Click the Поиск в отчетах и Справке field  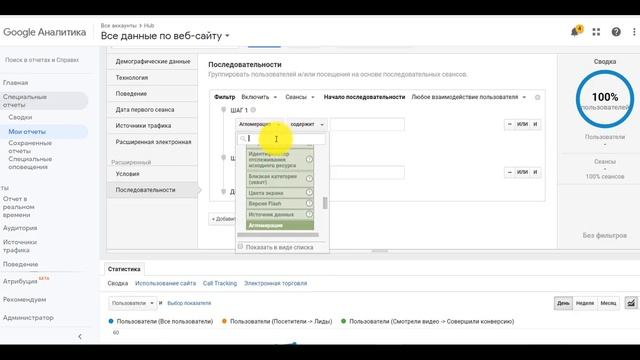click(42, 60)
